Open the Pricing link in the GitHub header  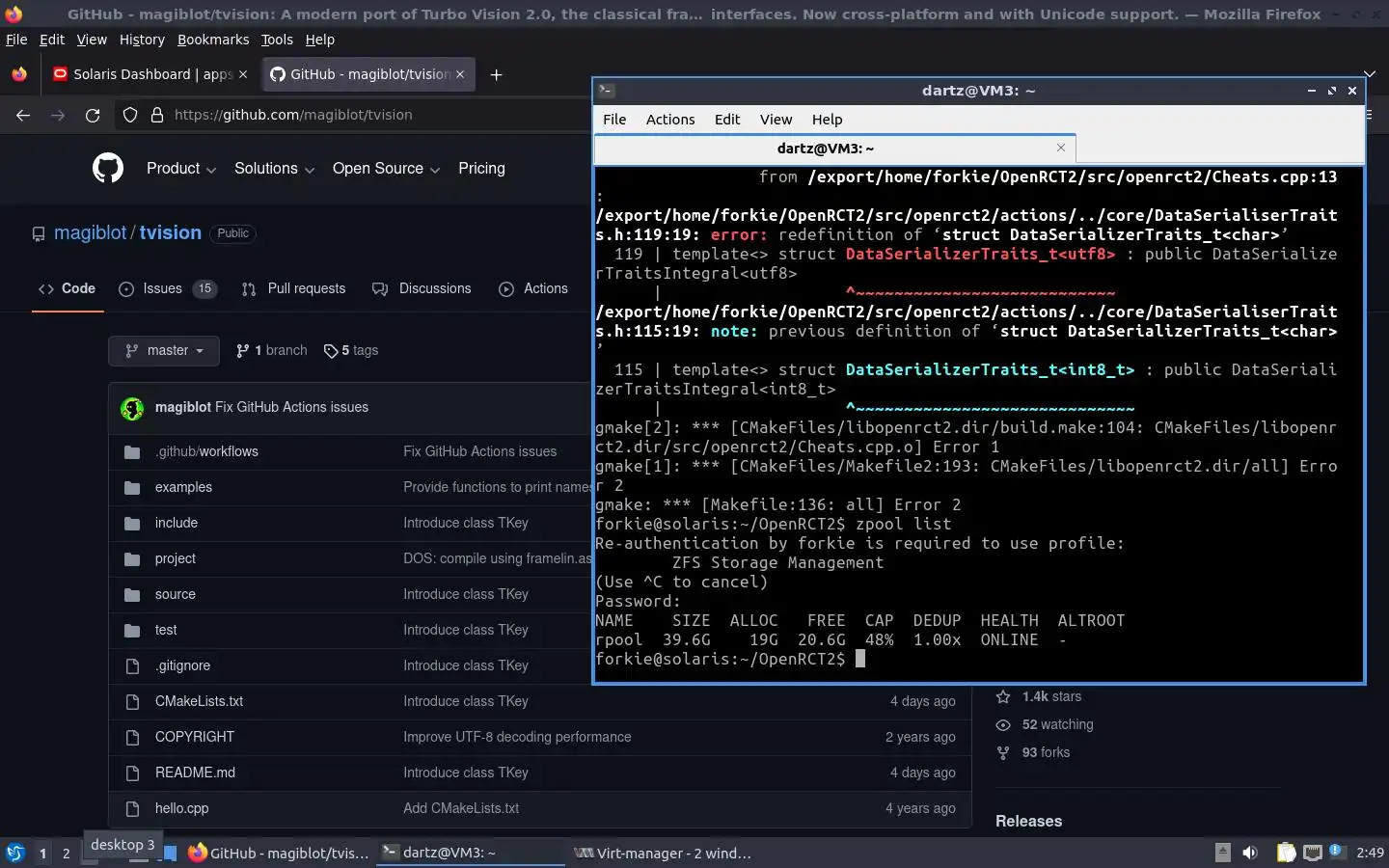point(481,168)
